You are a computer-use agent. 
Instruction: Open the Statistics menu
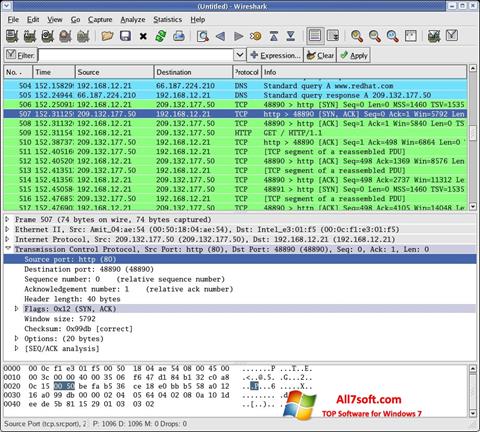[168, 20]
